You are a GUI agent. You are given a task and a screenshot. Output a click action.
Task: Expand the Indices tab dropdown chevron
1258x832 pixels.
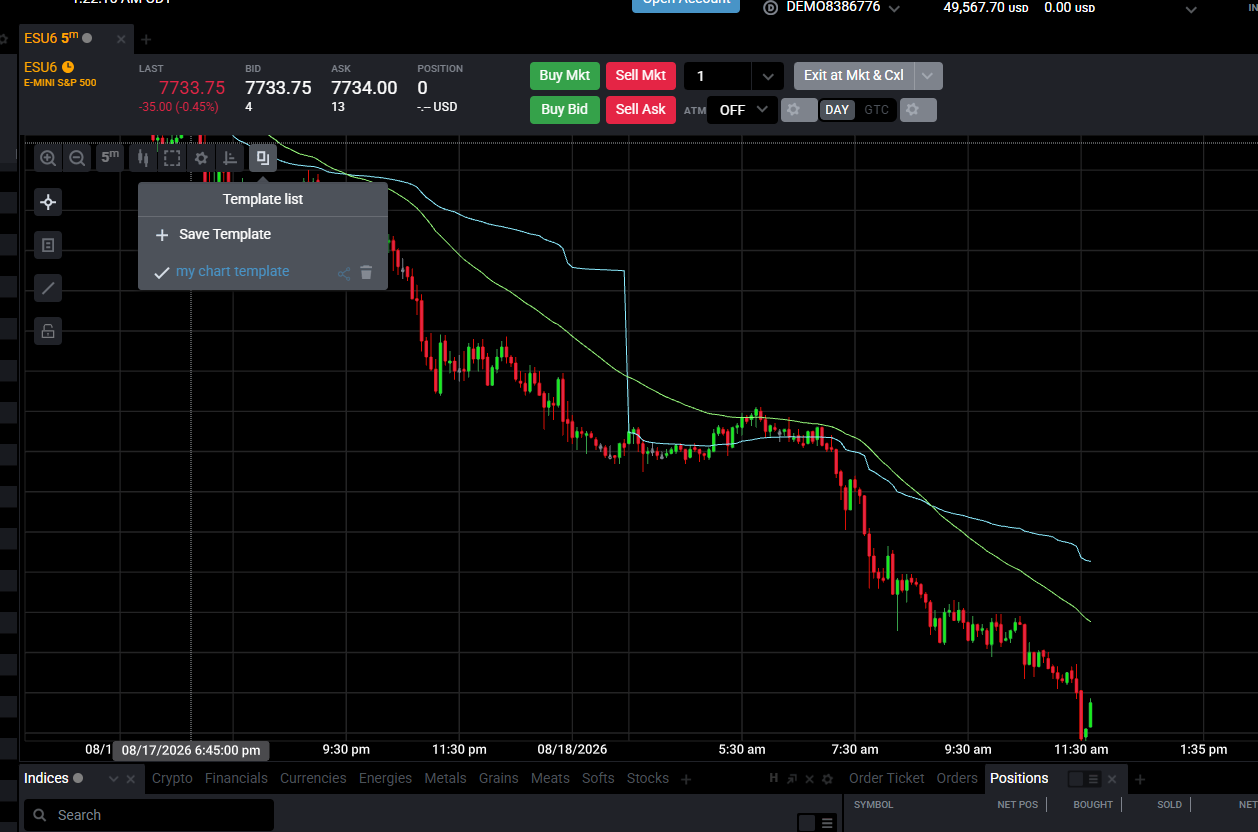click(x=113, y=779)
